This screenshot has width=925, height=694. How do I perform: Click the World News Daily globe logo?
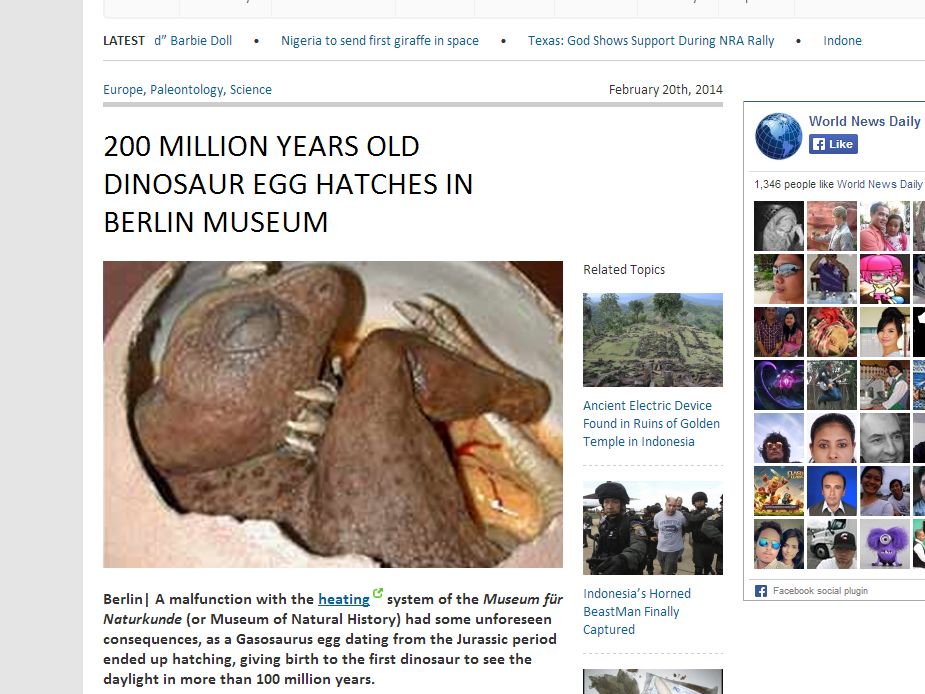point(778,136)
